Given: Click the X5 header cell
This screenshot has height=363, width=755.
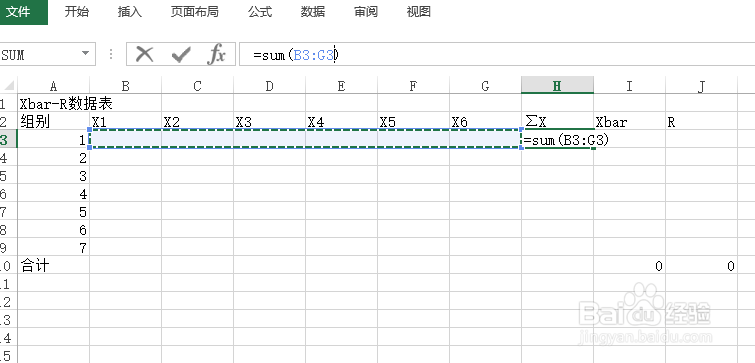Looking at the screenshot, I should pos(414,121).
